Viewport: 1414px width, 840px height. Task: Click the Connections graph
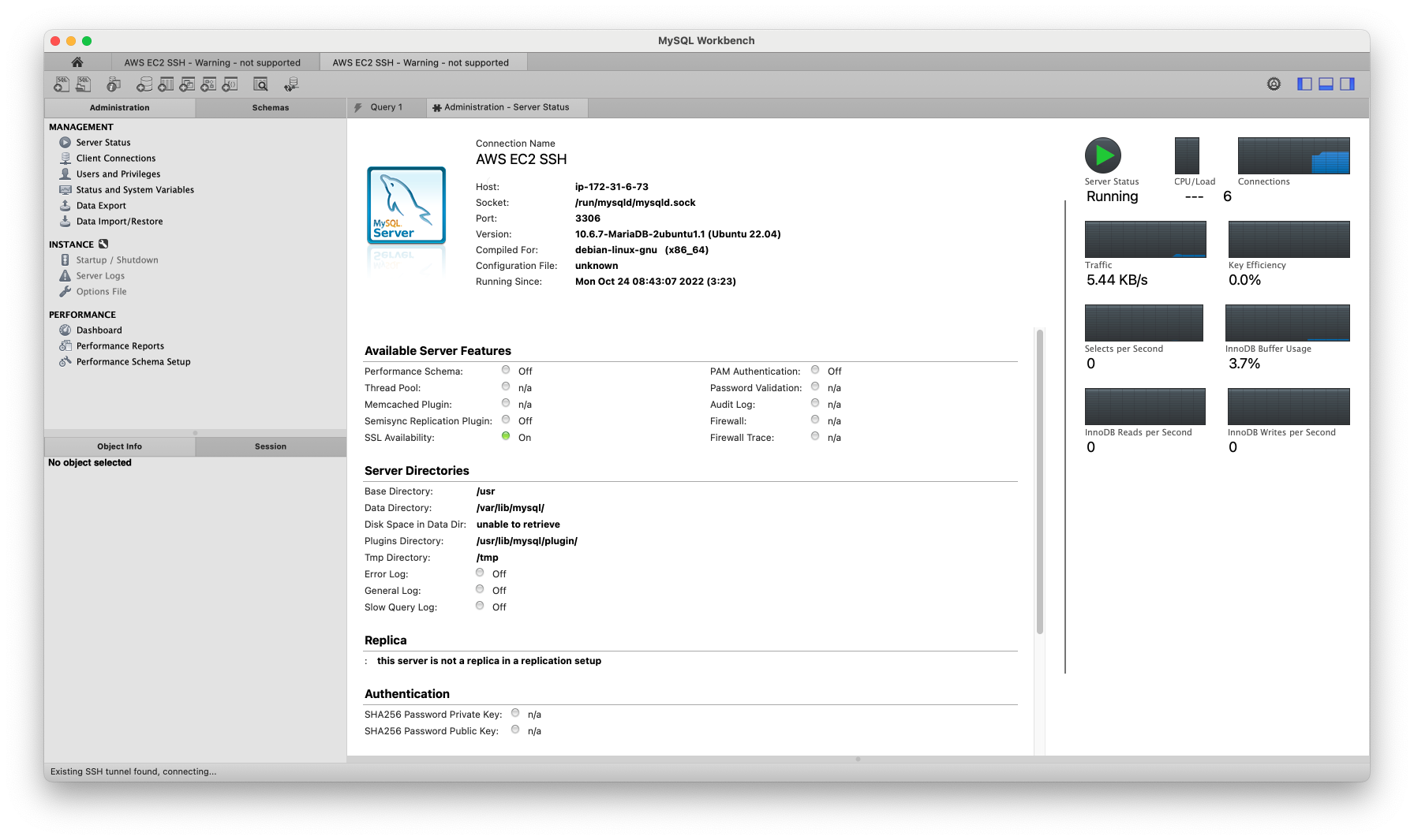(x=1293, y=155)
